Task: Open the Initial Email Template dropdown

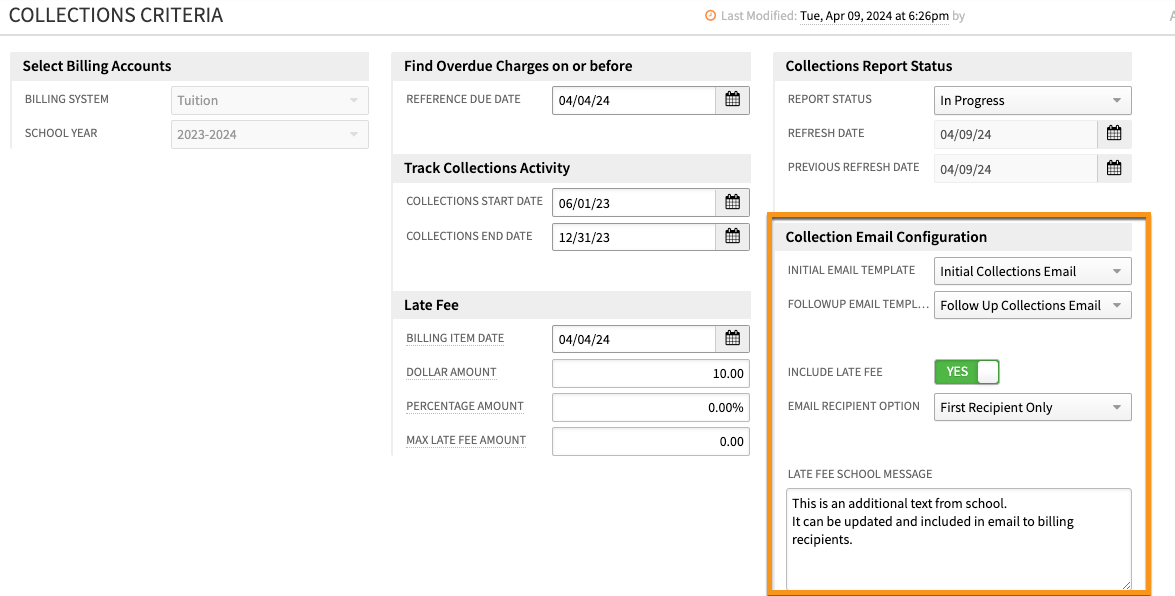Action: 1032,270
